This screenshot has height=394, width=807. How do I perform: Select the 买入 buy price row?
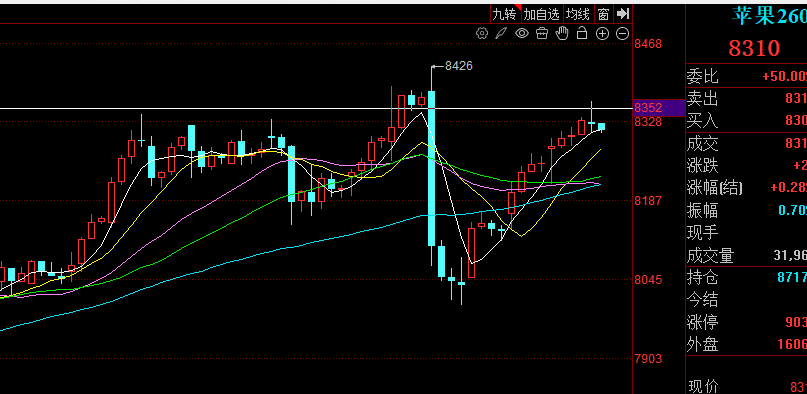[x=746, y=121]
